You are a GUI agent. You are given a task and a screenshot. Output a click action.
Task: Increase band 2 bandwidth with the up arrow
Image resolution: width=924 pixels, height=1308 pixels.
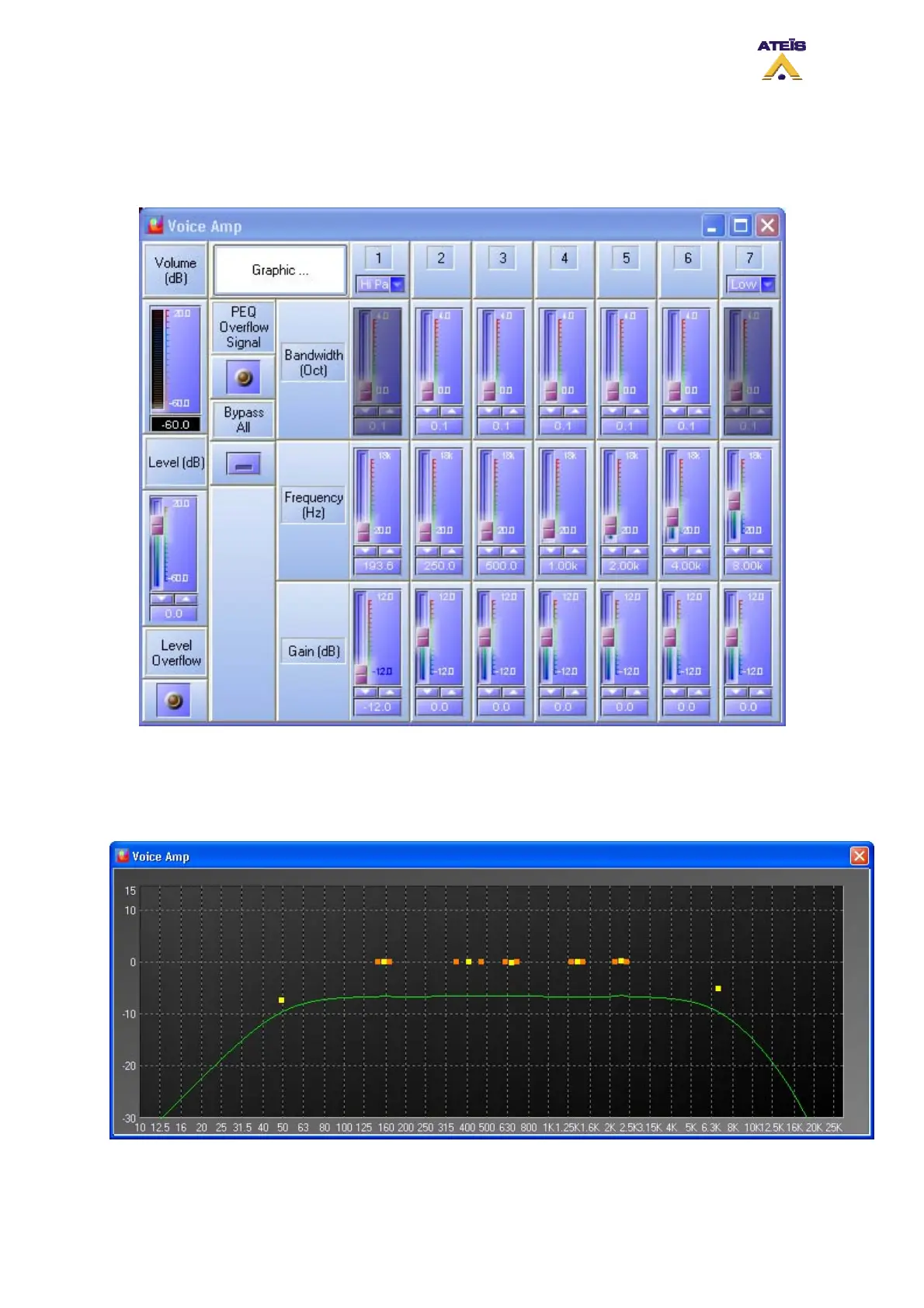click(451, 412)
